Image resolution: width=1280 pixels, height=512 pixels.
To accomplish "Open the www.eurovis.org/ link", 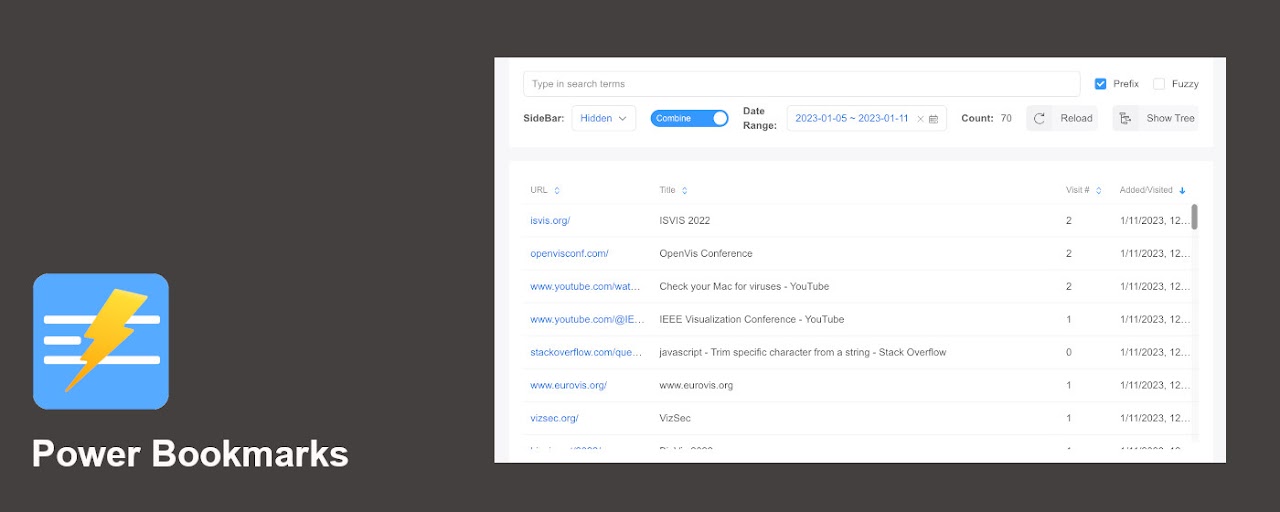I will (x=568, y=385).
